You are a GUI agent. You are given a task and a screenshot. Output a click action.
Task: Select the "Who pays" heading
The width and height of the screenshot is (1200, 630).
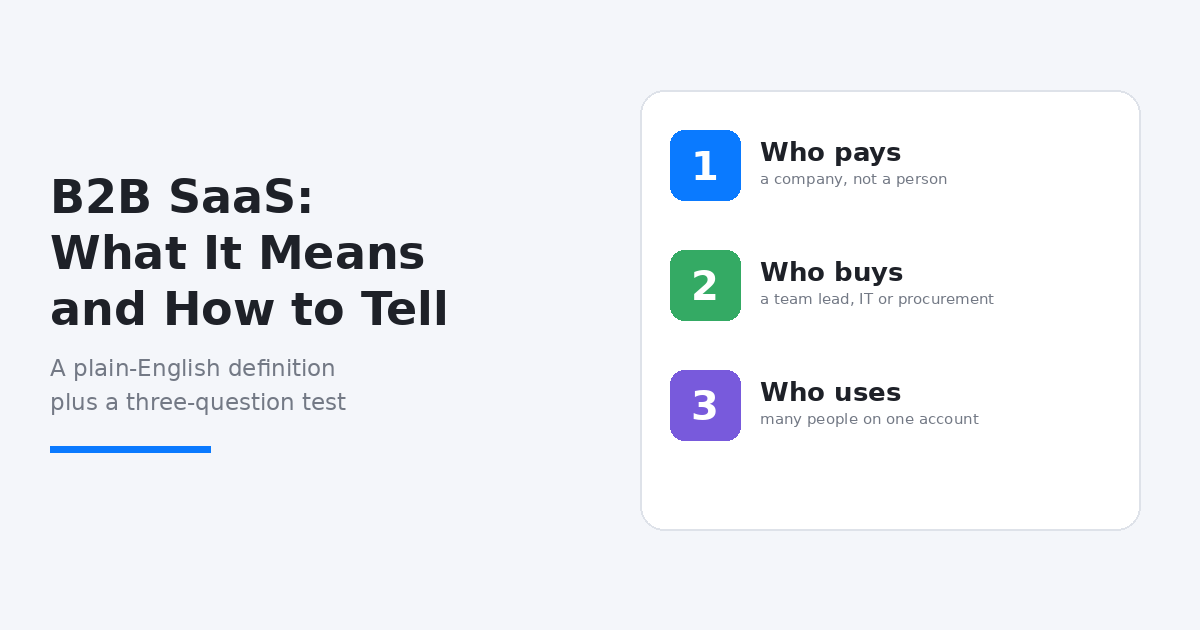click(x=830, y=153)
